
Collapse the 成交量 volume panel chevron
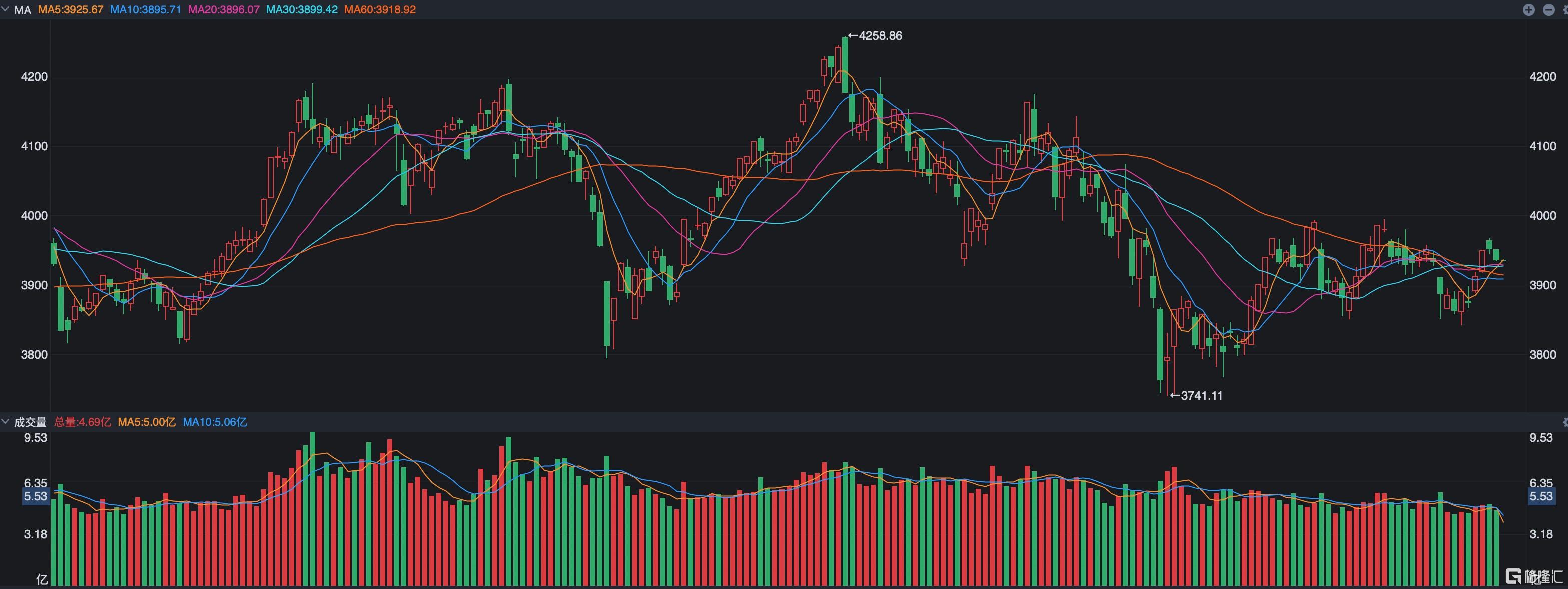coord(6,421)
